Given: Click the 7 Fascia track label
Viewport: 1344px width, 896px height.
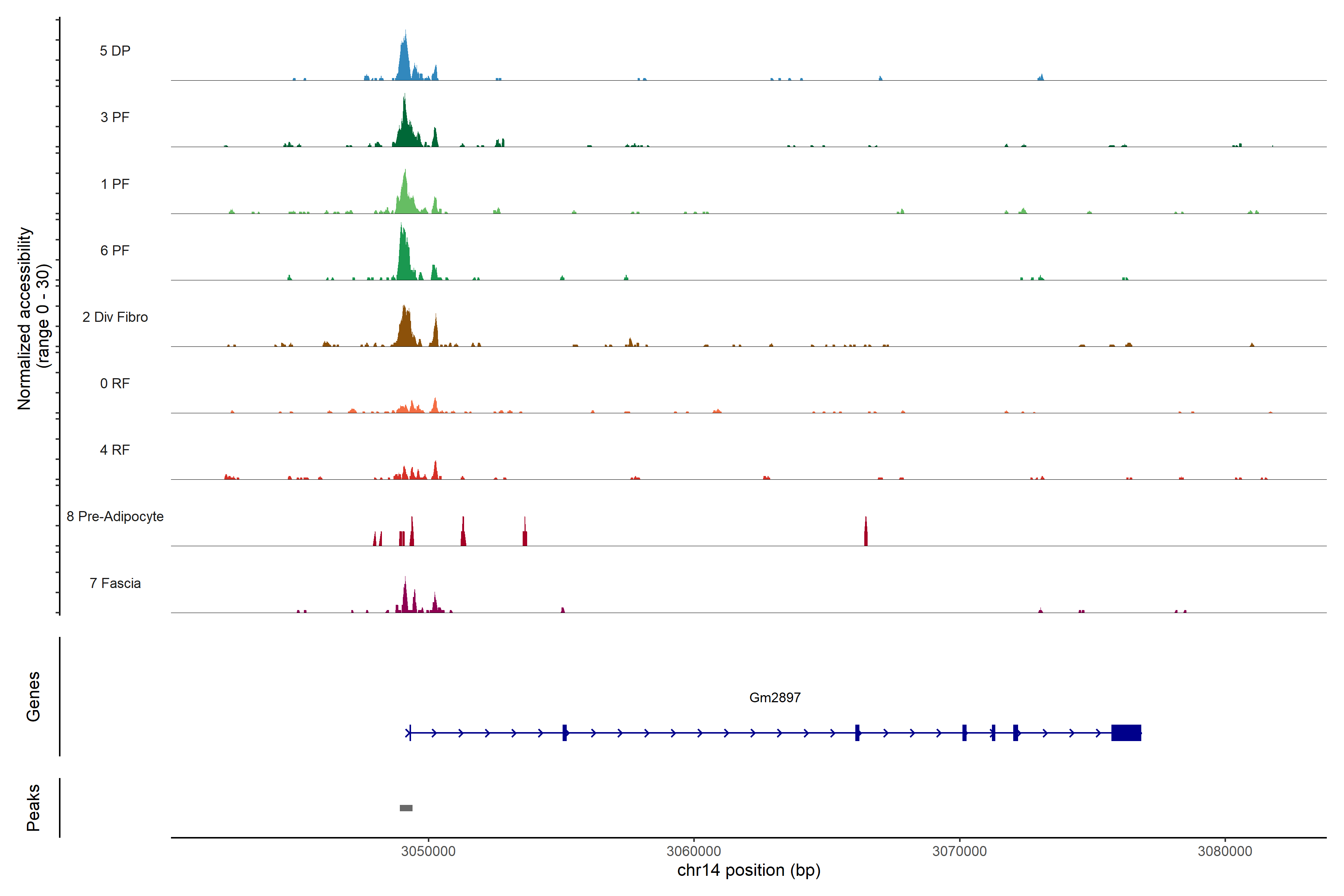Looking at the screenshot, I should (115, 583).
